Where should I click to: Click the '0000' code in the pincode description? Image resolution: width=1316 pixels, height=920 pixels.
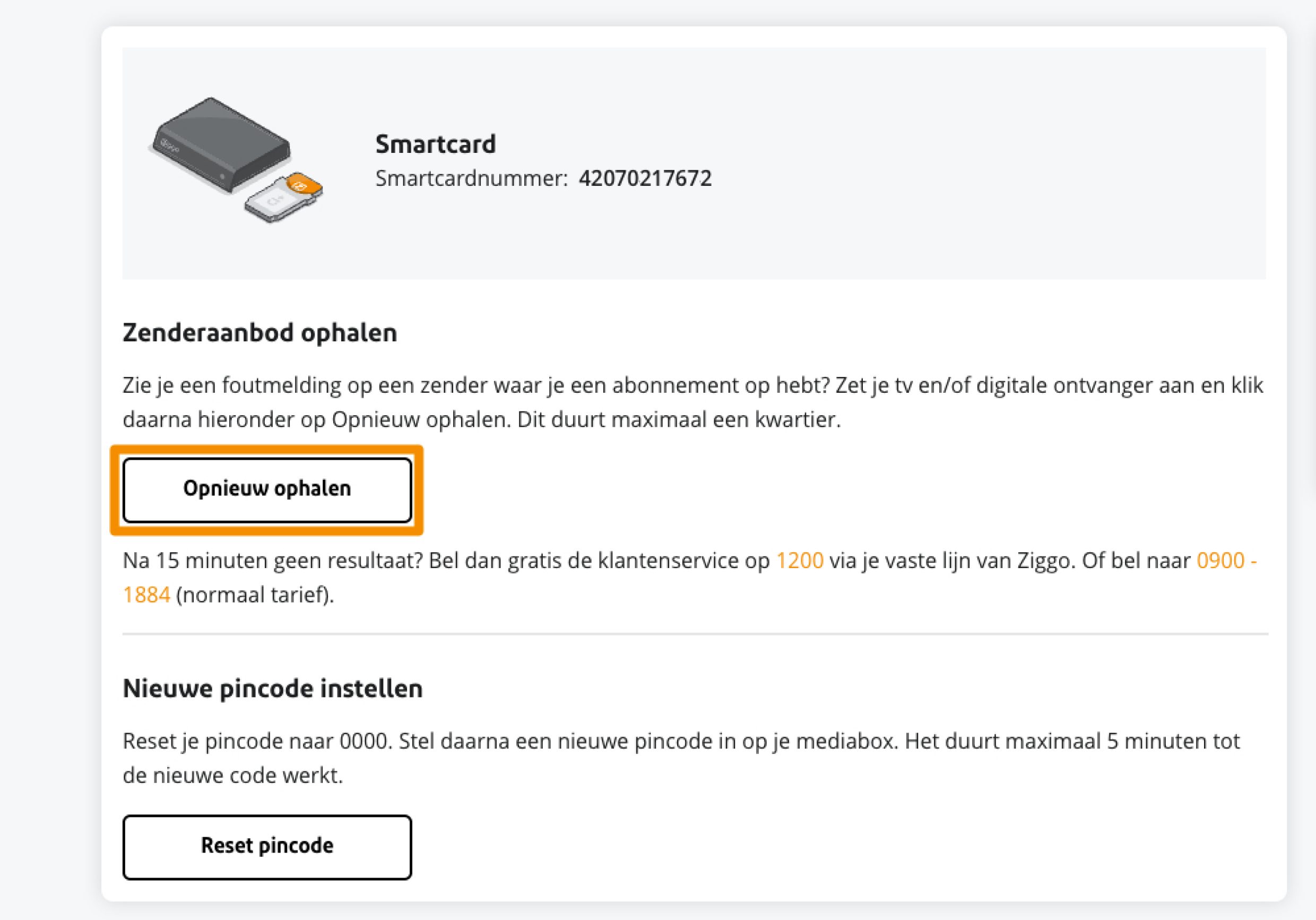[x=364, y=741]
